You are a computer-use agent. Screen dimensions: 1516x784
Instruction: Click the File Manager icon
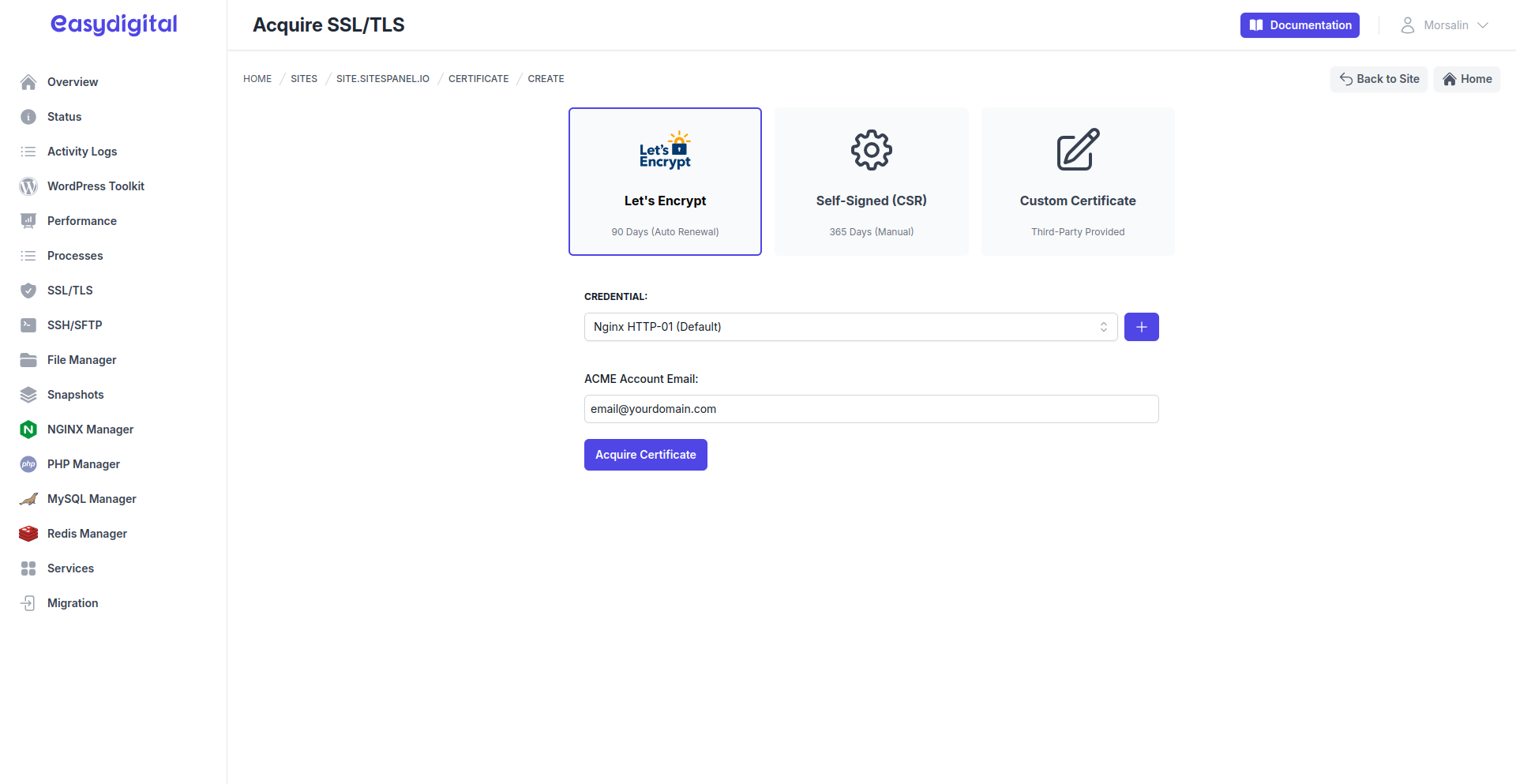(x=28, y=359)
